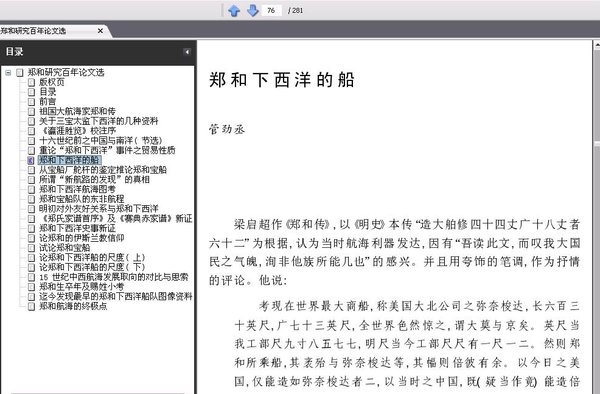Open 试论郑和宝船 in the outline
The height and width of the screenshot is (394, 600).
(65, 248)
